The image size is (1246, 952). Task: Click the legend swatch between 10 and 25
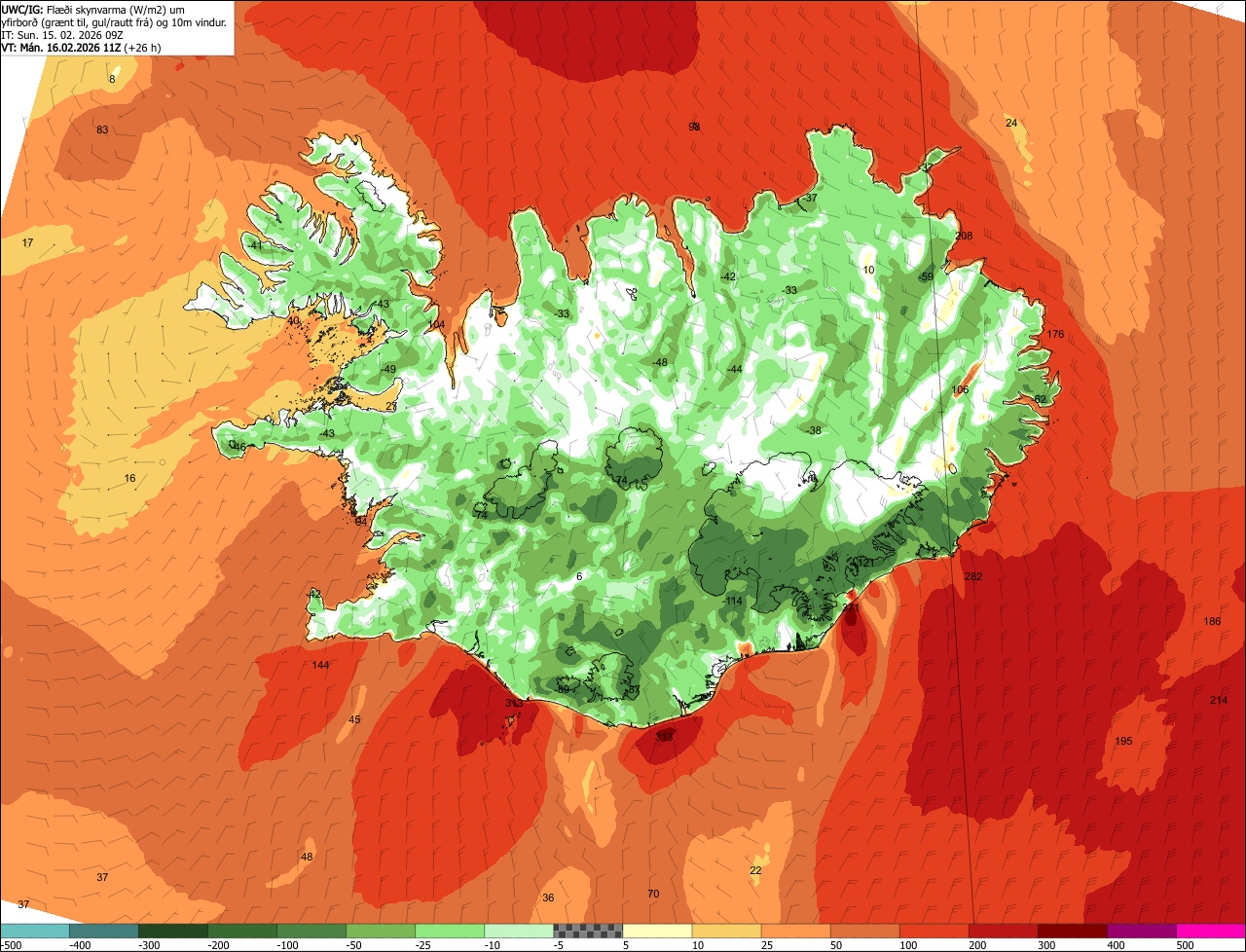point(726,931)
